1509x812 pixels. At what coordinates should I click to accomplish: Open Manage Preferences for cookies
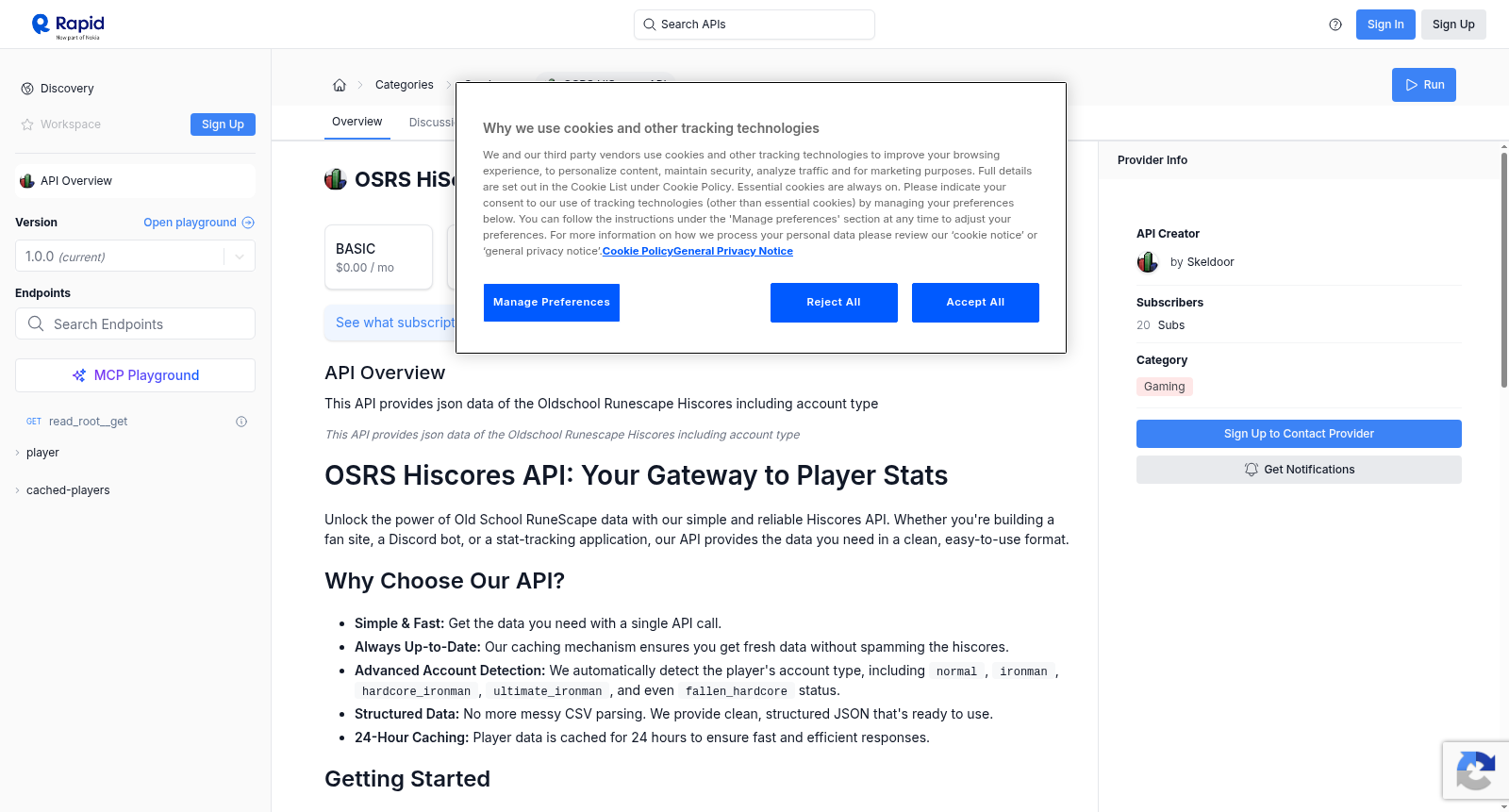click(552, 303)
